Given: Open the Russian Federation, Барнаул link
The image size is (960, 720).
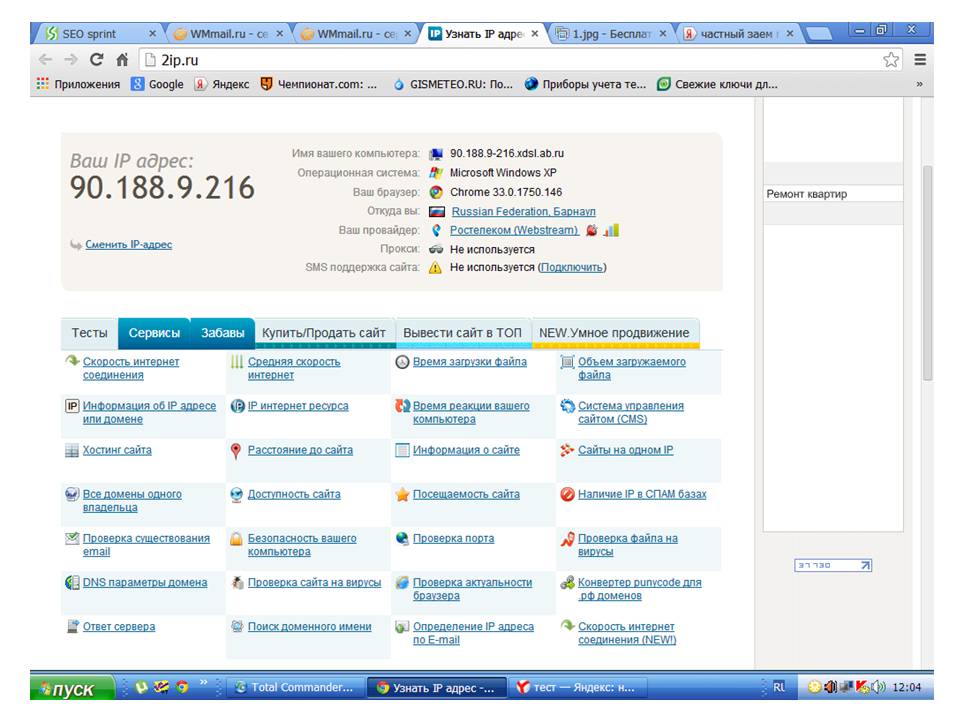Looking at the screenshot, I should tap(523, 211).
